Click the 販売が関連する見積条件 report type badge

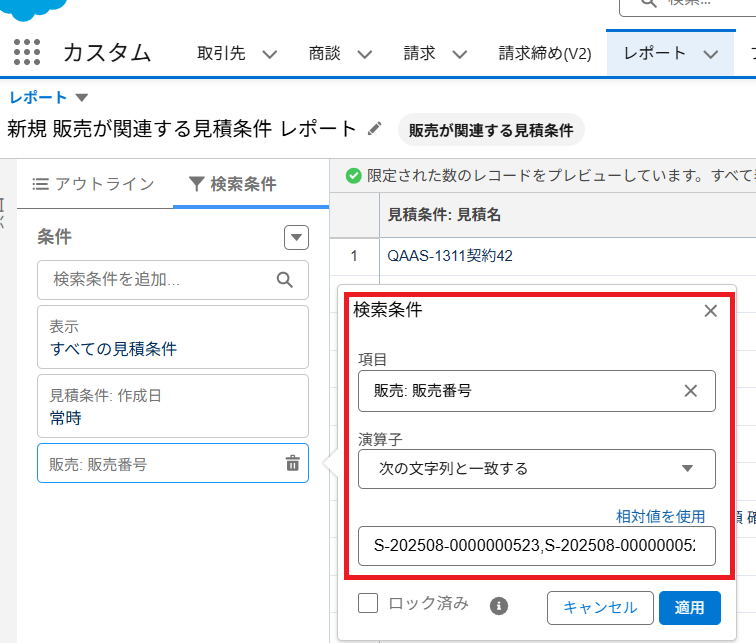(491, 130)
